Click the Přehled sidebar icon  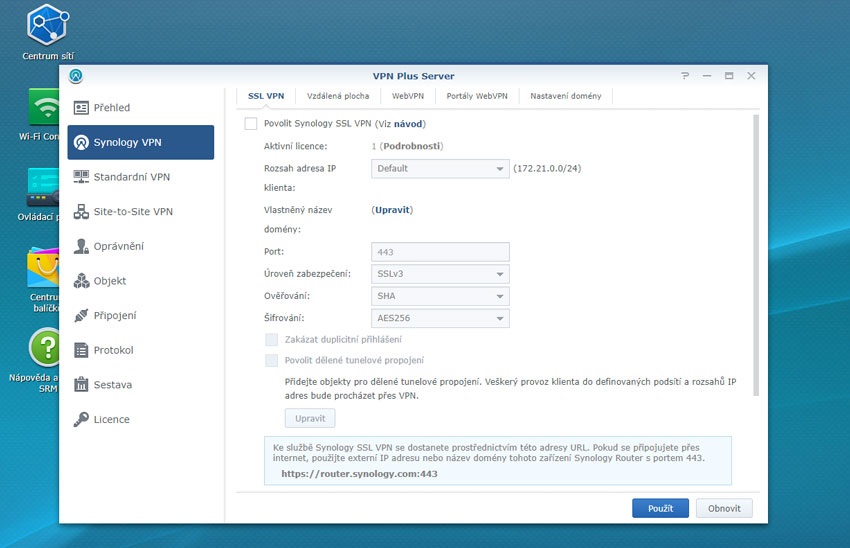coord(81,108)
